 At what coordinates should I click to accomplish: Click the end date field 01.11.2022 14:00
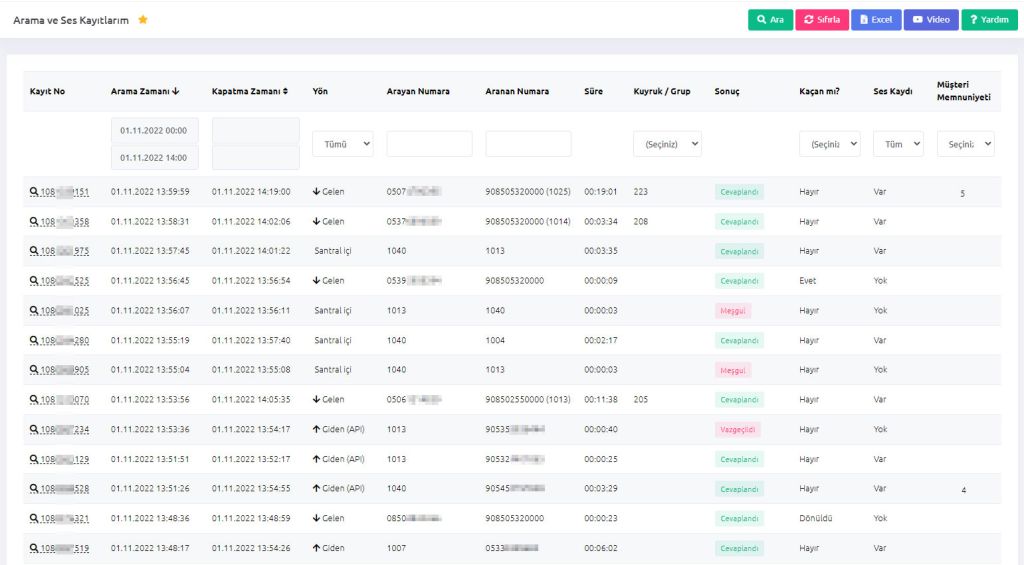tap(154, 157)
